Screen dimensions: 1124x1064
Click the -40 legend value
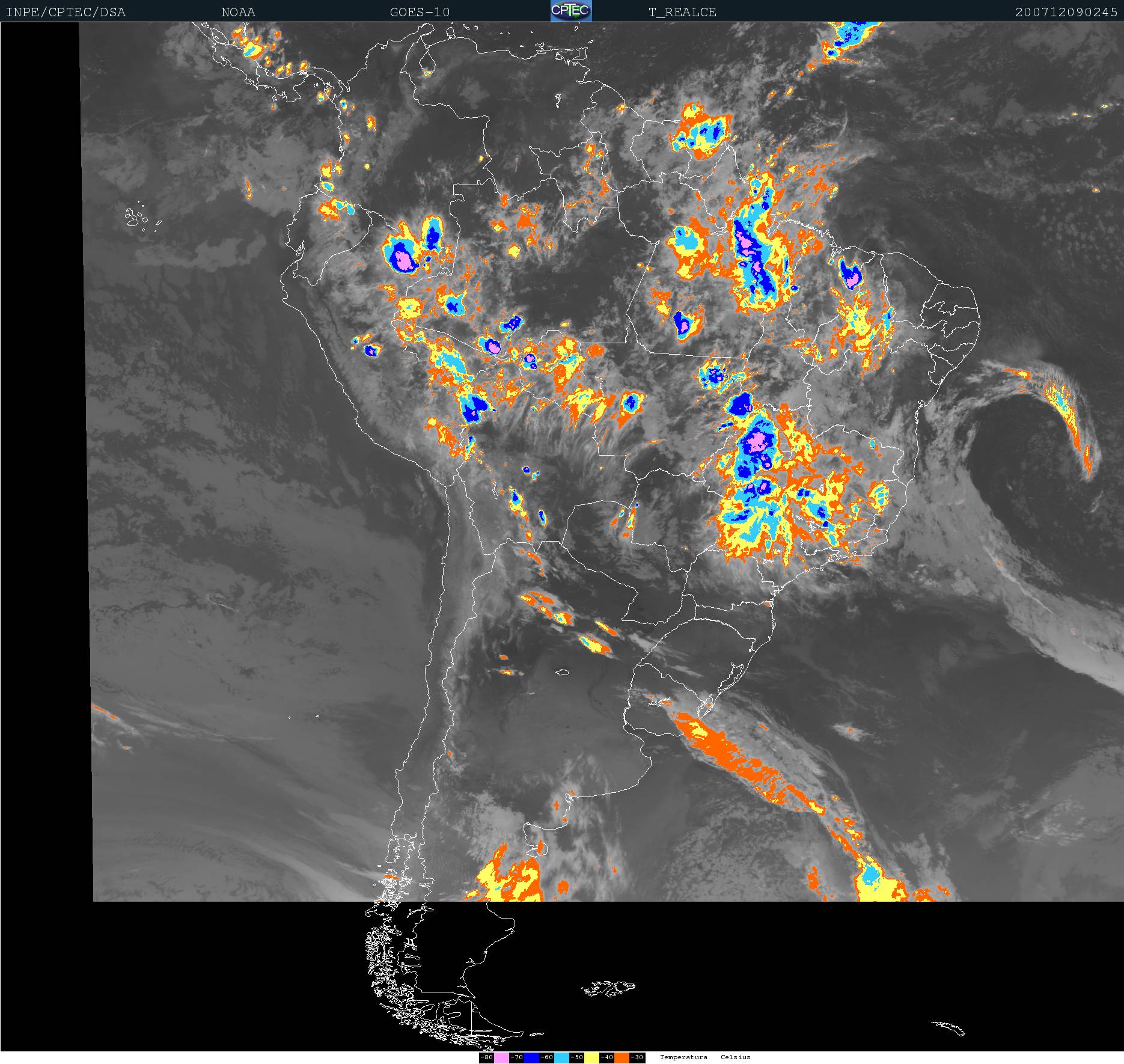pos(606,1057)
